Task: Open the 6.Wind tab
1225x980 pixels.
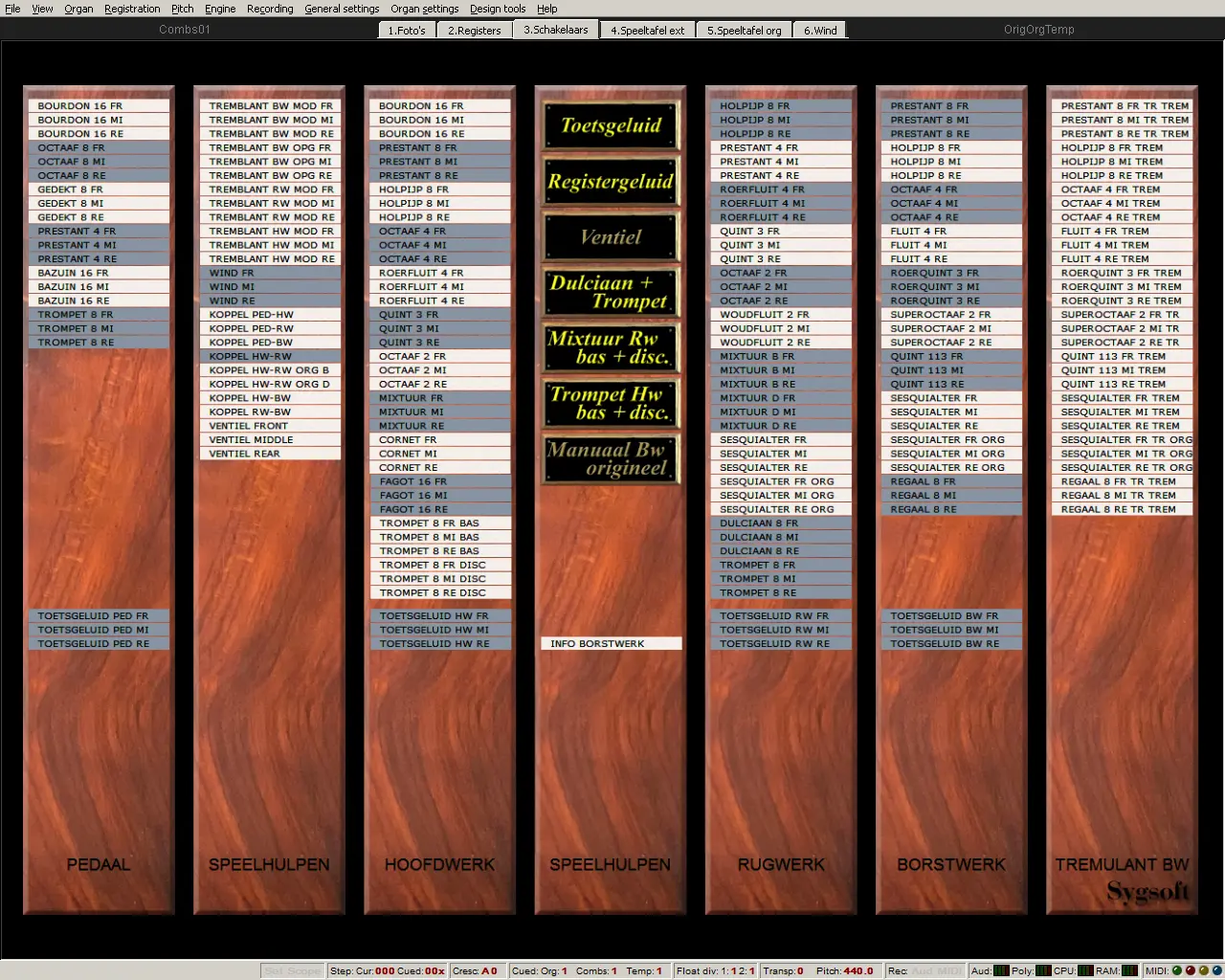Action: pos(820,31)
